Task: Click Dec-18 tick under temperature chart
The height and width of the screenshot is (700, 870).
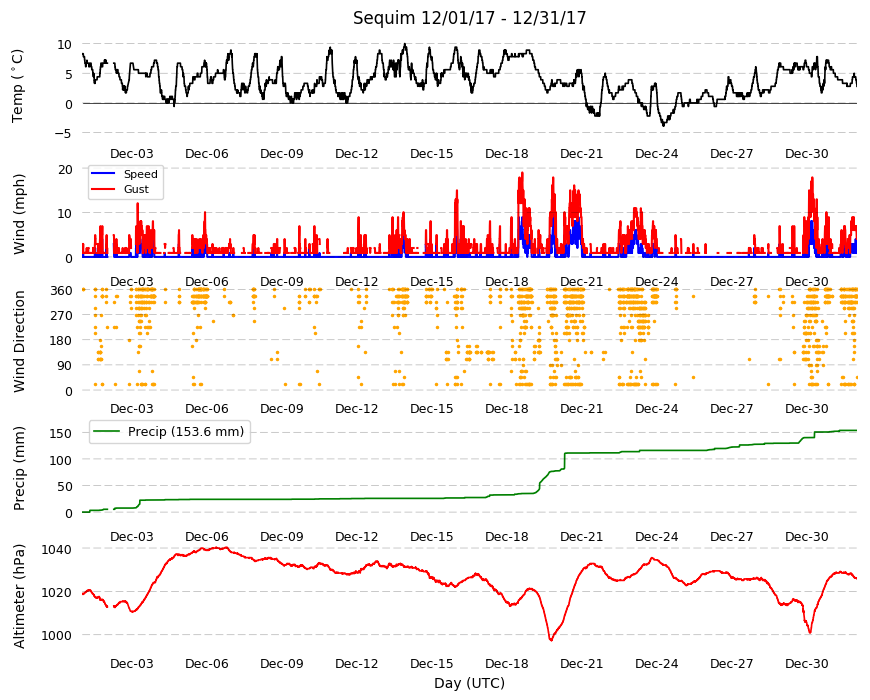Action: (x=507, y=154)
